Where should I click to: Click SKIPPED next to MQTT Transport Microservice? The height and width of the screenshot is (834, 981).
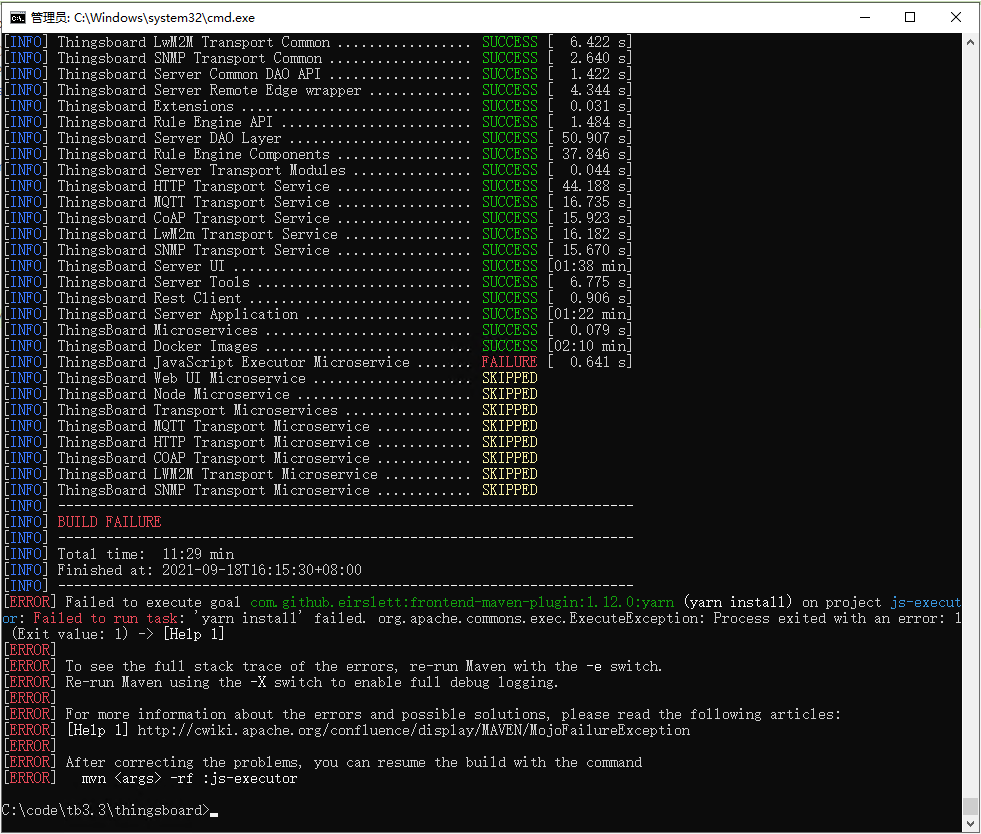click(x=509, y=426)
